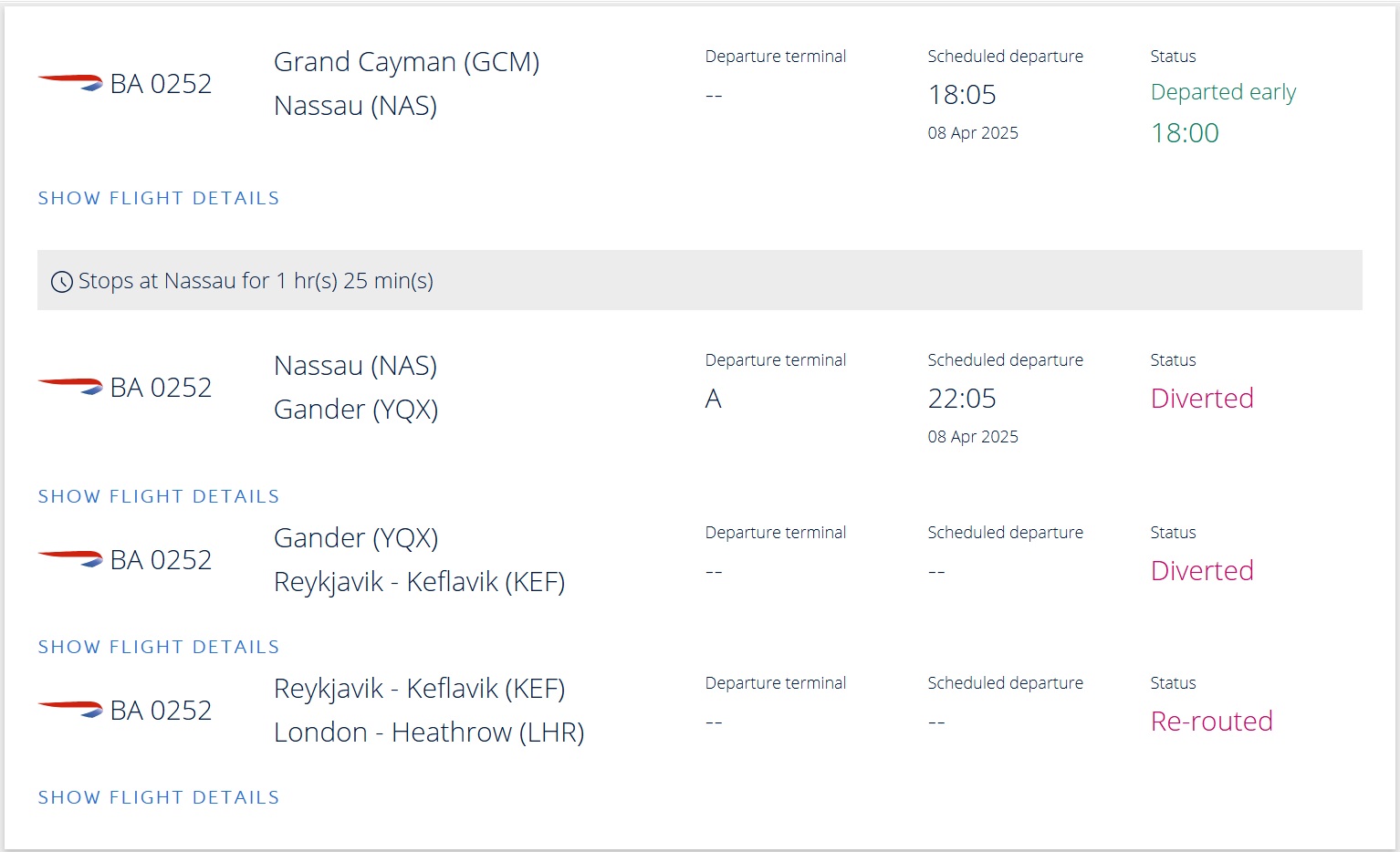Click the 'Re-routed' status label
The height and width of the screenshot is (852, 1400).
tap(1211, 721)
